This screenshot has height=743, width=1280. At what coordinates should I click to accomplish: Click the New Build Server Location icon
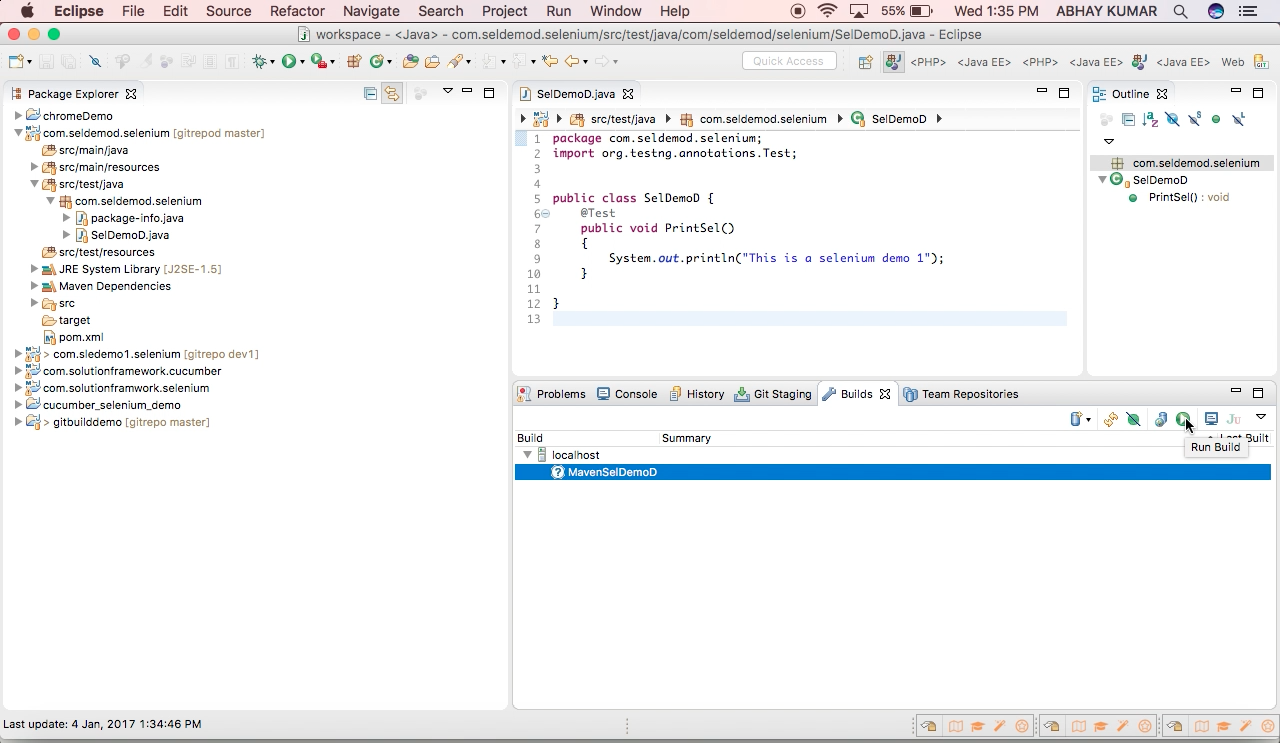click(1076, 419)
